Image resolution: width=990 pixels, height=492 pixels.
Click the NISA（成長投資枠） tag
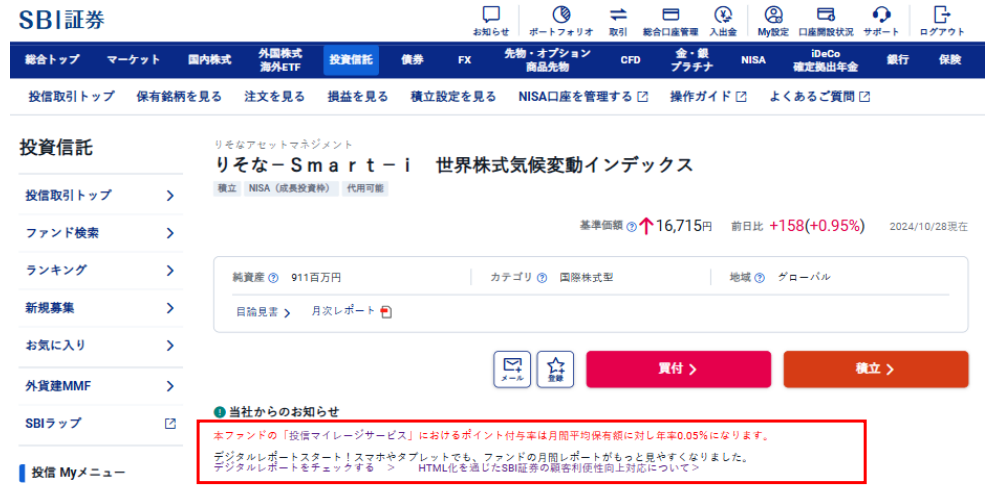290,188
